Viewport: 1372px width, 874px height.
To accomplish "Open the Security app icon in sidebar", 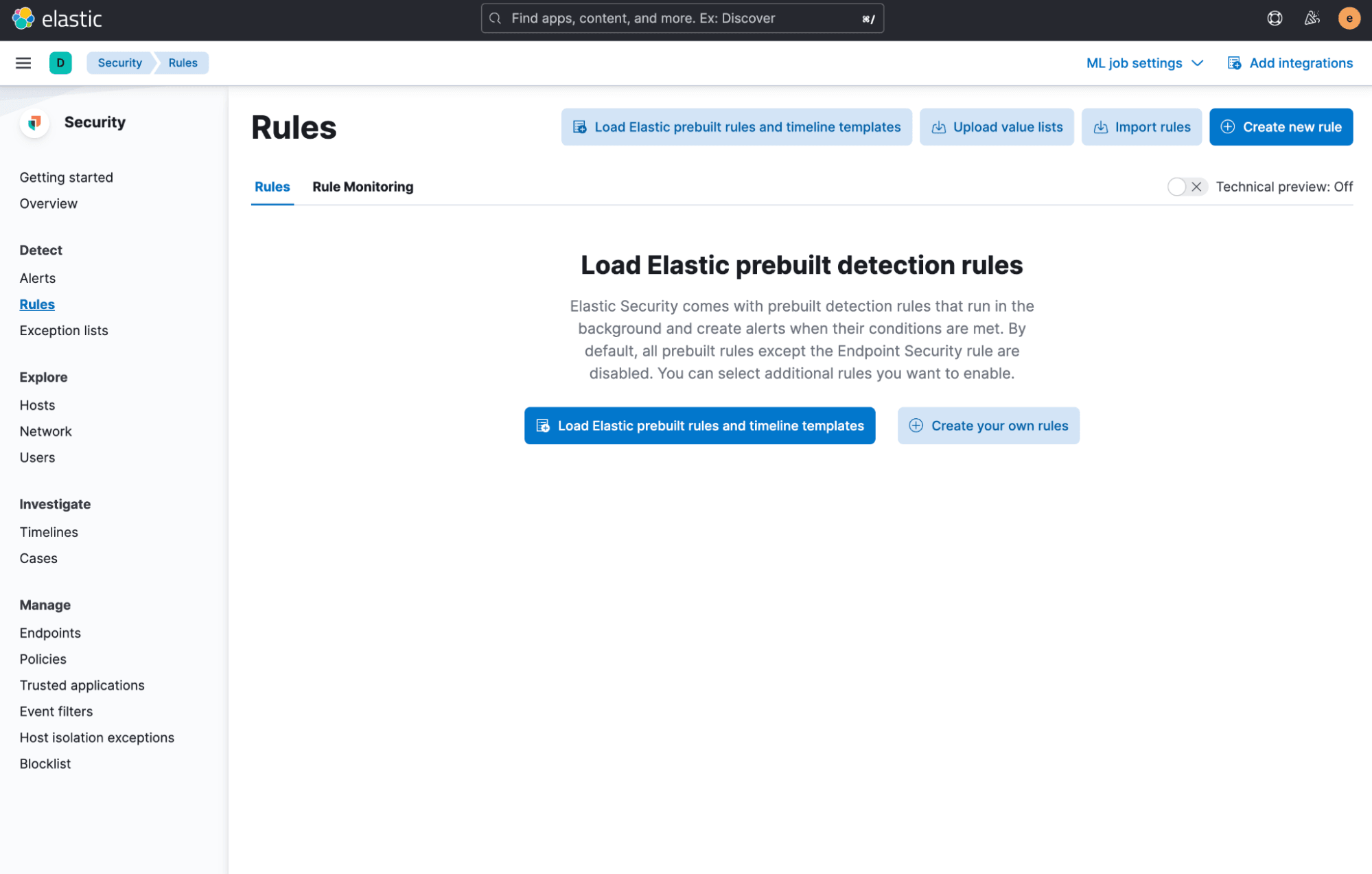I will click(34, 124).
